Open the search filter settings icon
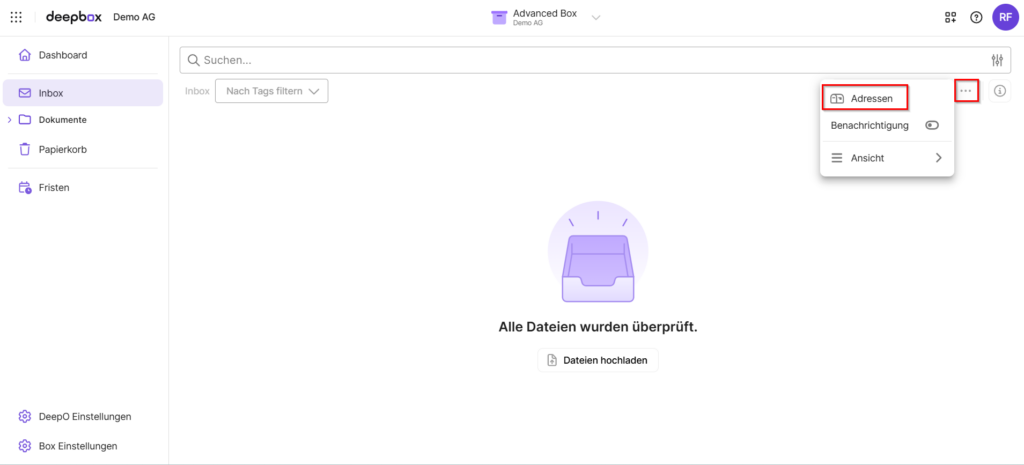This screenshot has width=1024, height=465. 996,60
